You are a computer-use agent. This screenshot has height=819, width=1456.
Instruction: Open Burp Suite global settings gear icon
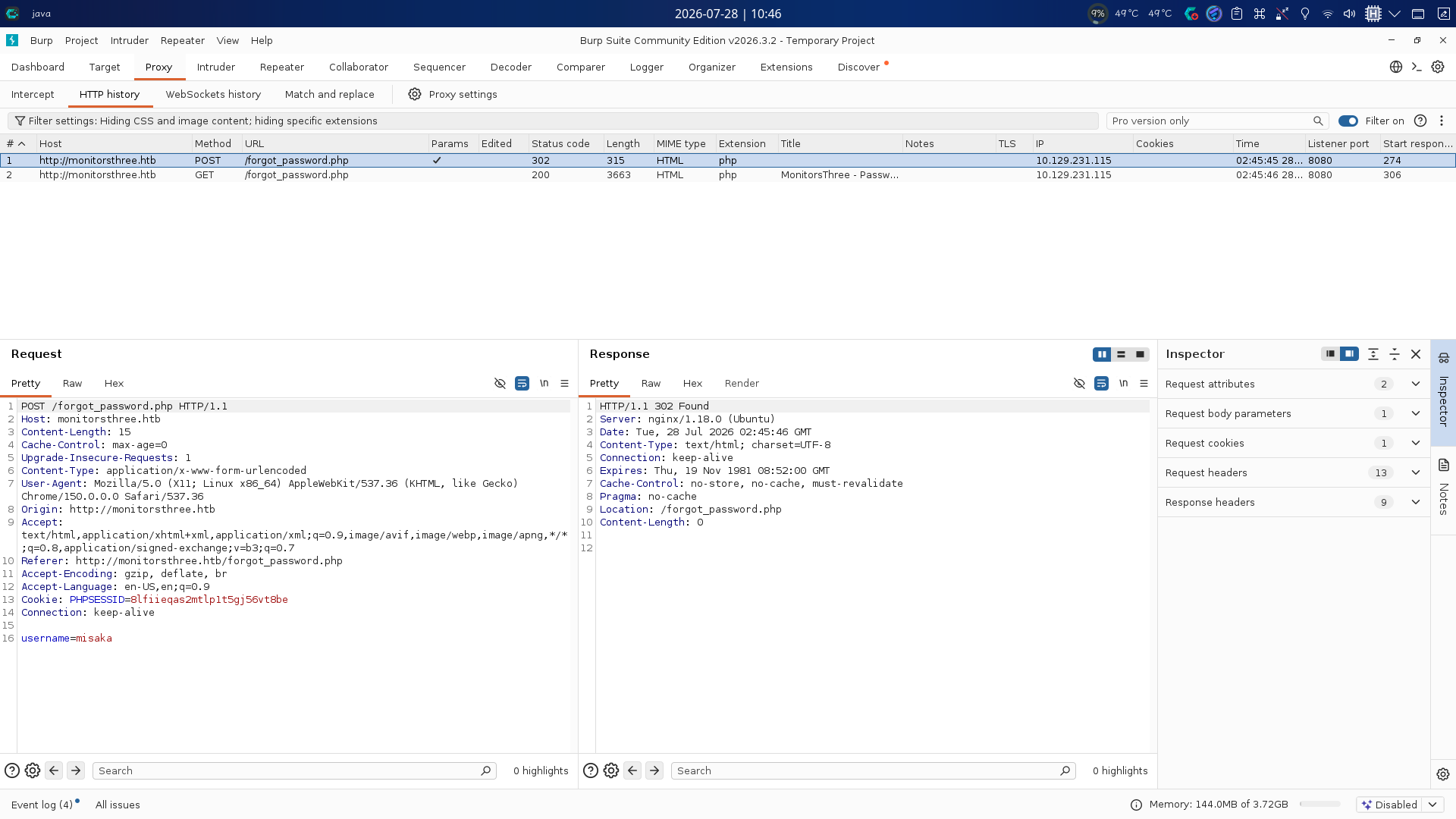click(x=1438, y=67)
